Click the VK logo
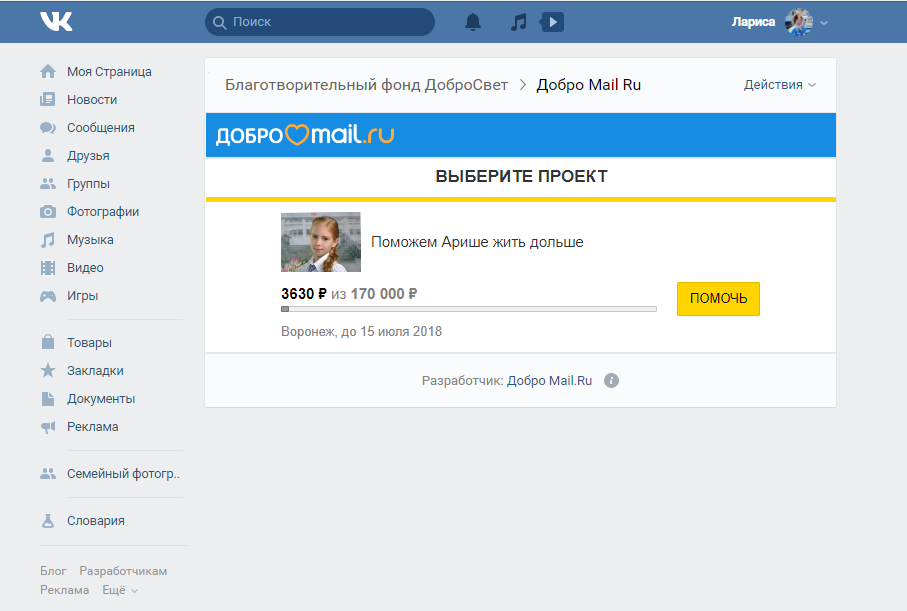The width and height of the screenshot is (907, 611). point(56,21)
